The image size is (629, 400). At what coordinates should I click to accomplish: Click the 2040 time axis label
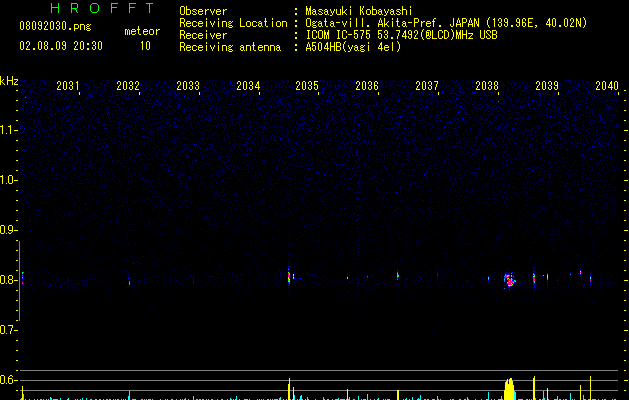point(607,86)
